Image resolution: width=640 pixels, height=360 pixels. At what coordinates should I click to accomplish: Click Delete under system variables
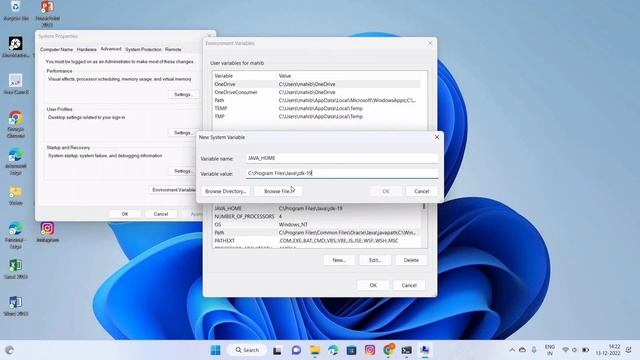click(411, 260)
